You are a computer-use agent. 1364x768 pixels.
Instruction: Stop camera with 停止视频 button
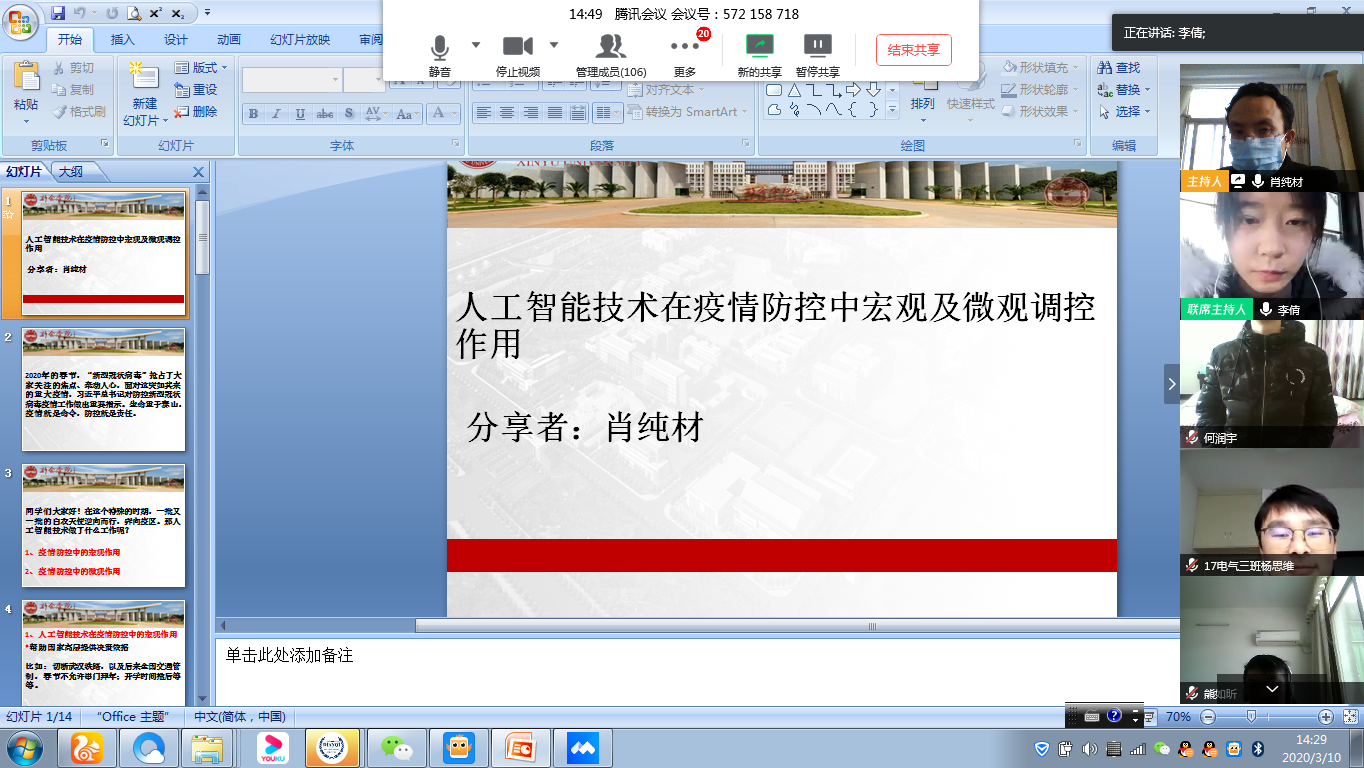[517, 46]
